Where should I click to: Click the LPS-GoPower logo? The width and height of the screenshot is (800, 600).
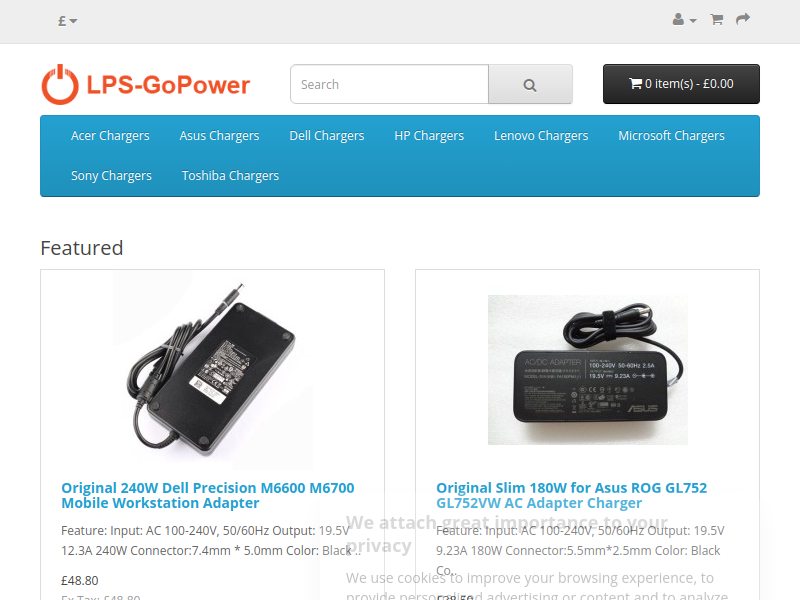pos(146,84)
